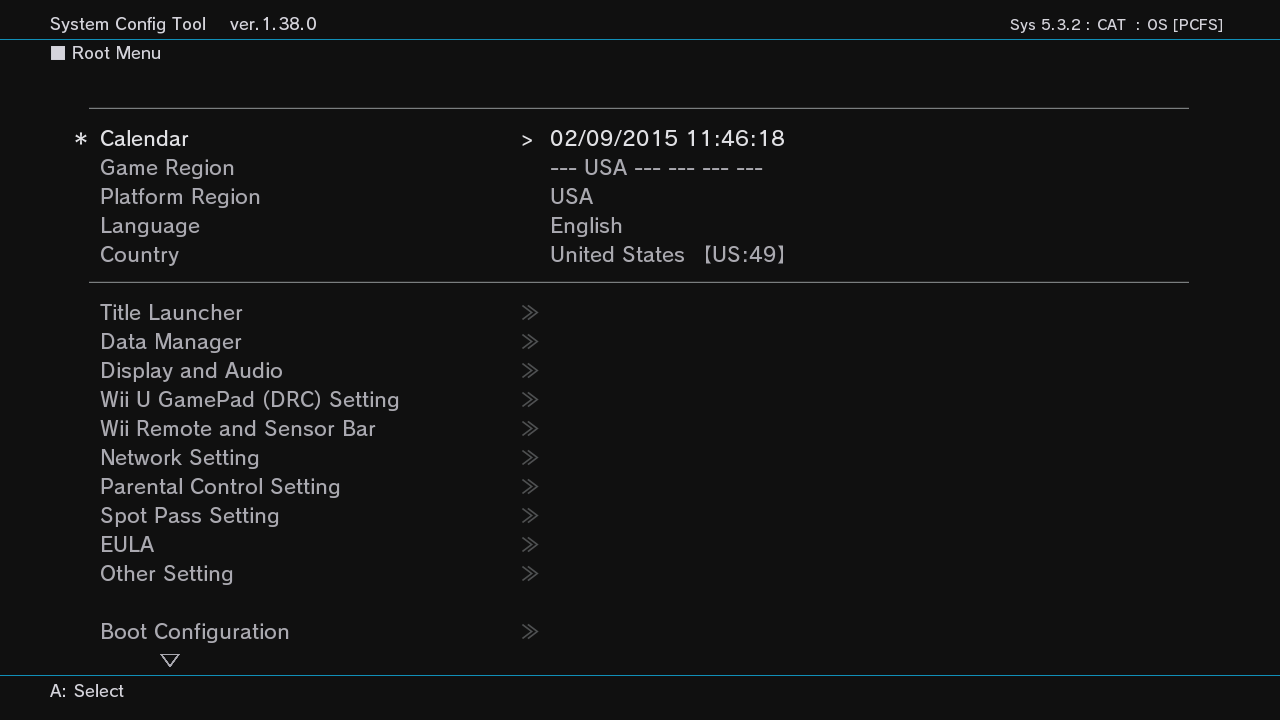The width and height of the screenshot is (1280, 720).
Task: Click the calendar date and time value
Action: 668,139
